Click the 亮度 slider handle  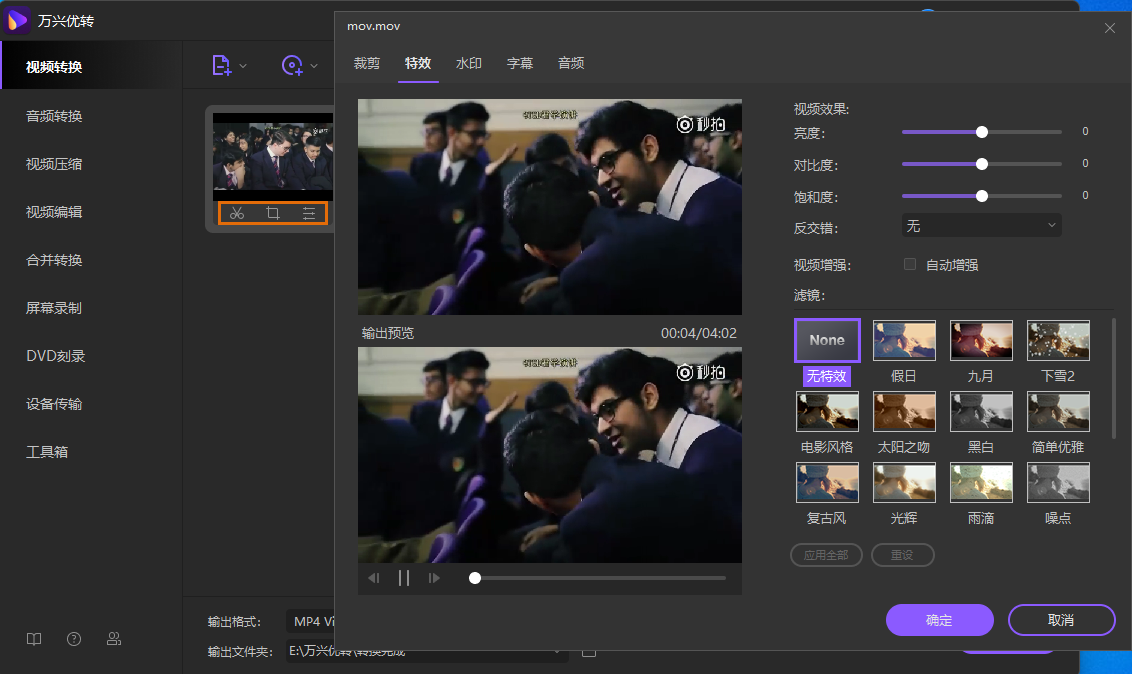coord(982,131)
